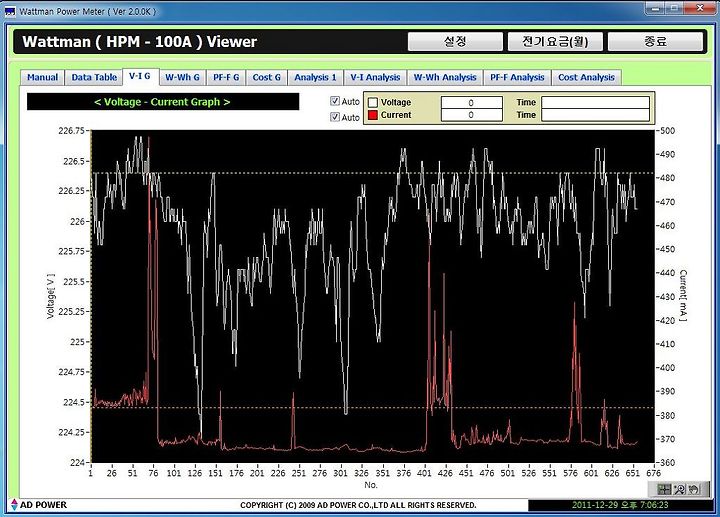Go to the Analysis 1 tab
The width and height of the screenshot is (720, 517).
315,77
